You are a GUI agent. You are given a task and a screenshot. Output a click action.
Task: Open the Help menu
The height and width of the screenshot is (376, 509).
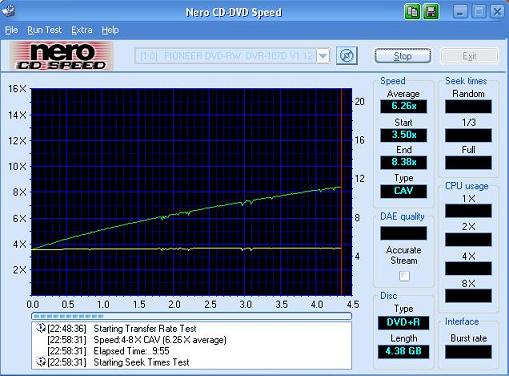click(x=110, y=30)
